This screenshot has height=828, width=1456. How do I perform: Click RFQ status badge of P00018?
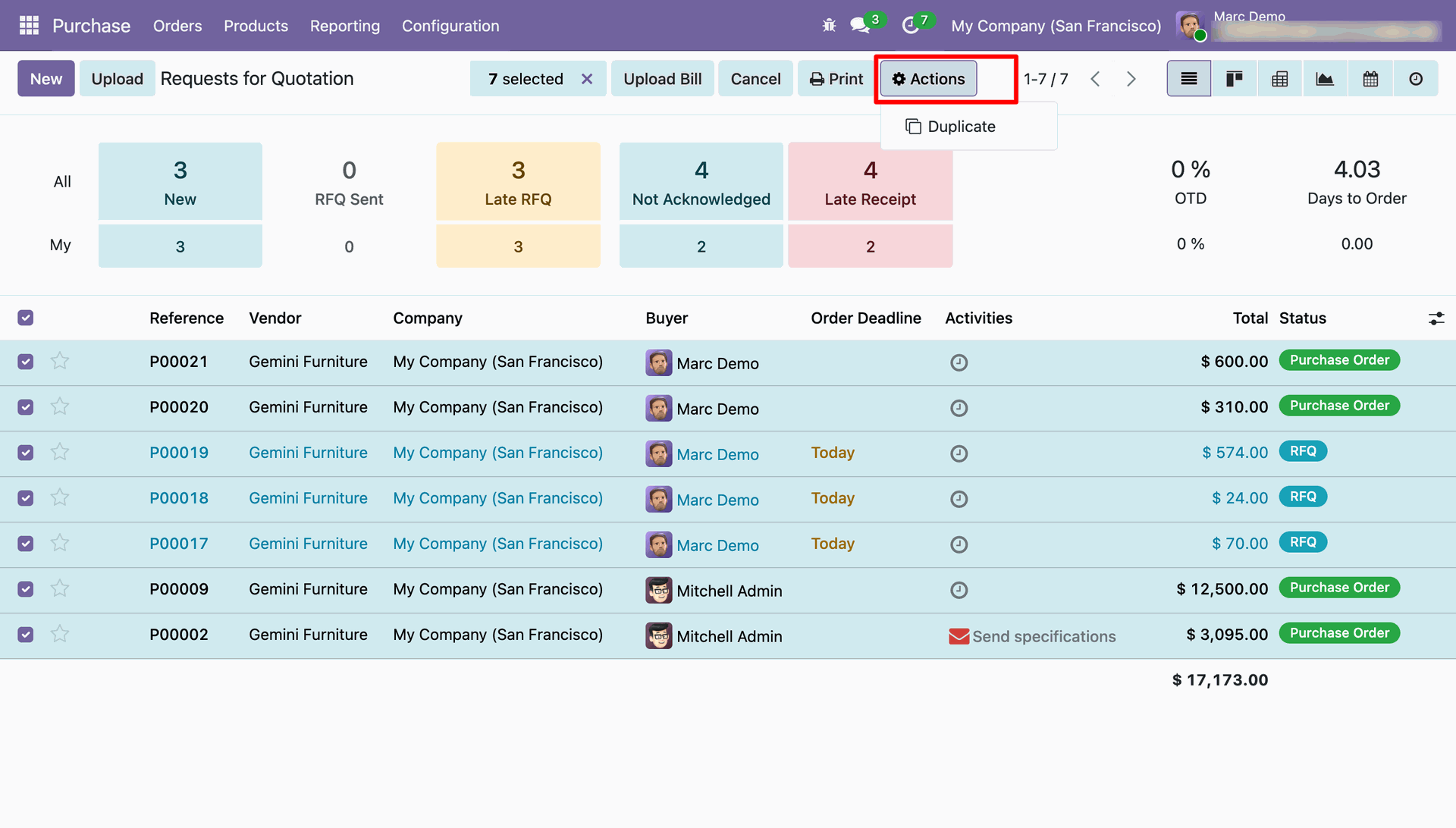(1303, 497)
